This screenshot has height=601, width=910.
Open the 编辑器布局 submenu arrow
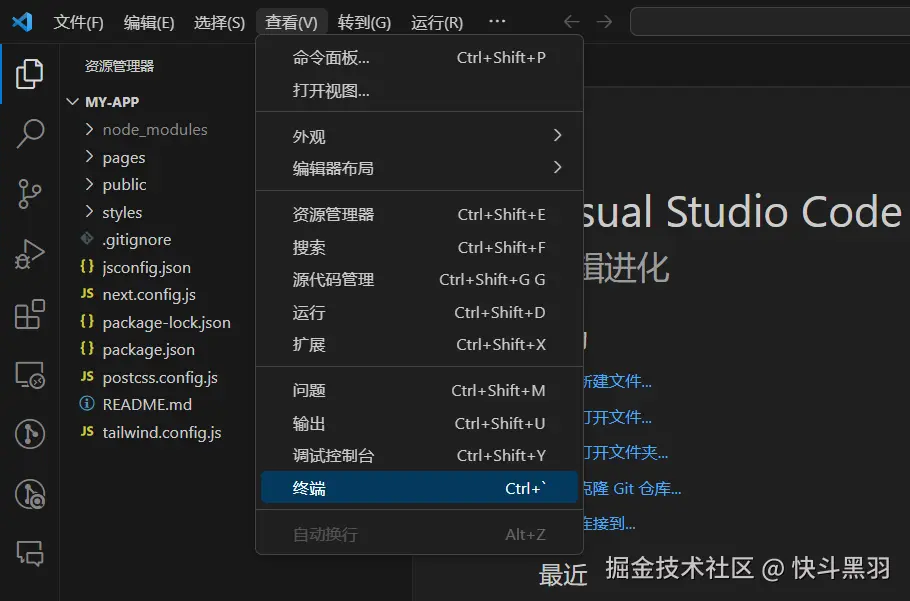click(x=557, y=167)
